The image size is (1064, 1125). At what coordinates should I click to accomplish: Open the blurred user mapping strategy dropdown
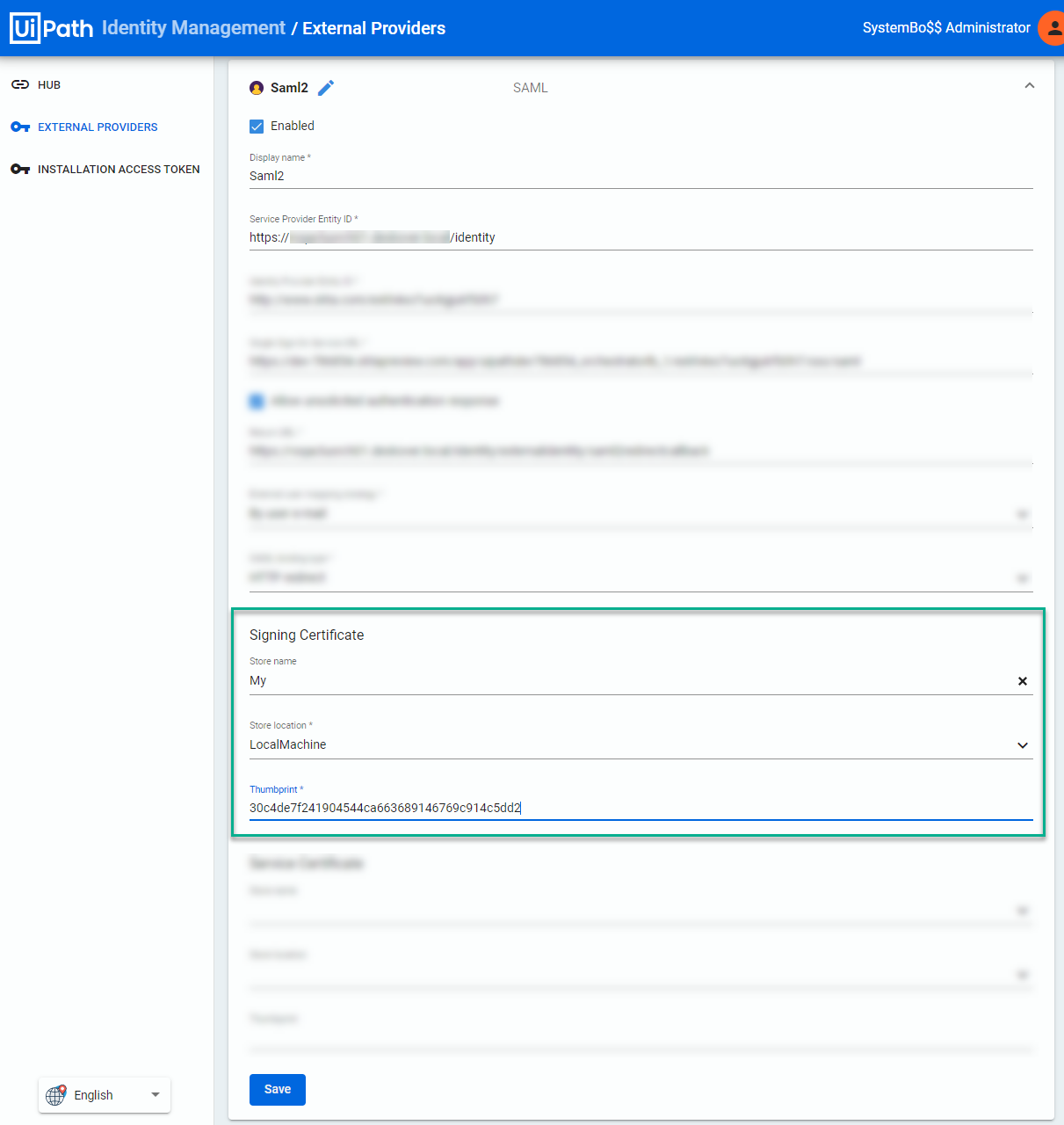click(1023, 514)
